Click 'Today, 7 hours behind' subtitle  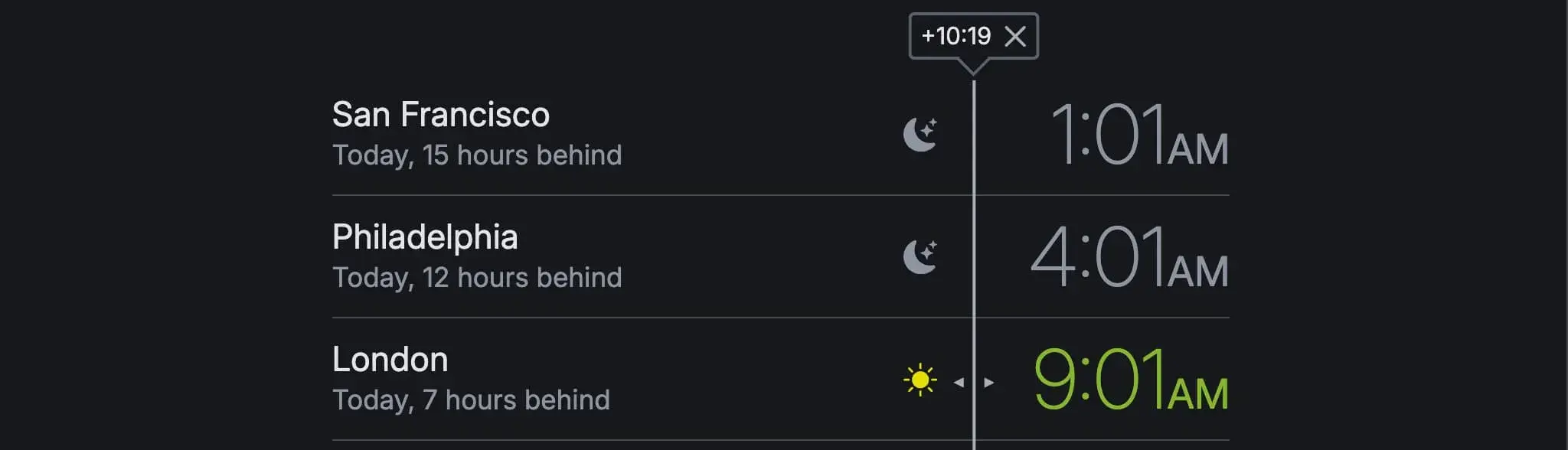tap(471, 400)
